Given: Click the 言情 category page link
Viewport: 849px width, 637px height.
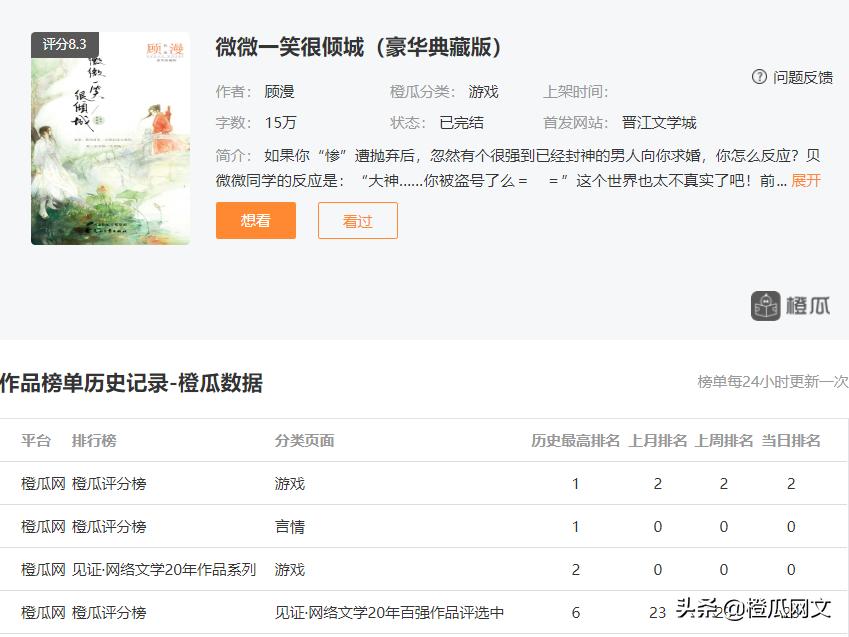Looking at the screenshot, I should click(288, 527).
